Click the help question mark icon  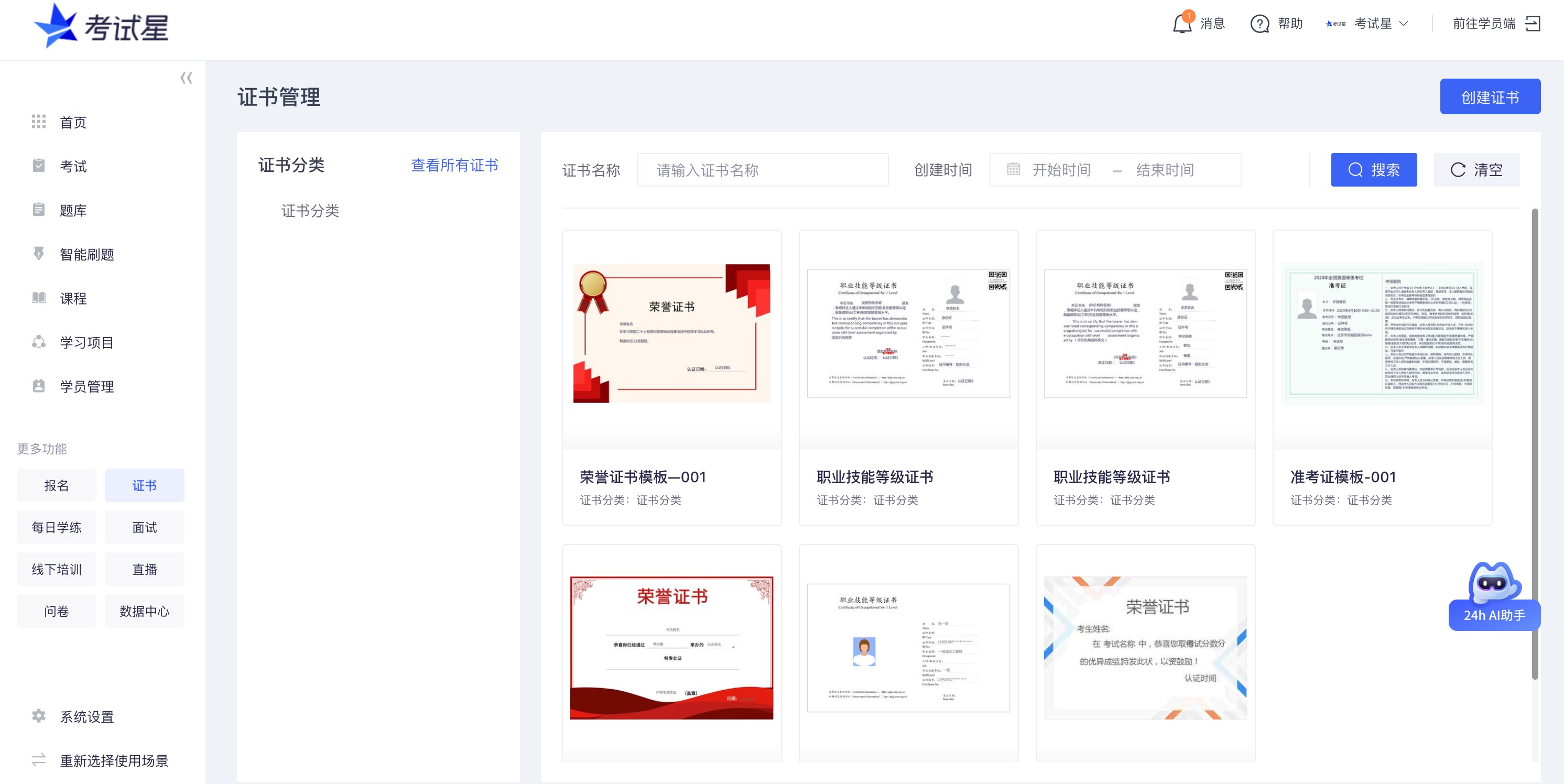pos(1260,24)
